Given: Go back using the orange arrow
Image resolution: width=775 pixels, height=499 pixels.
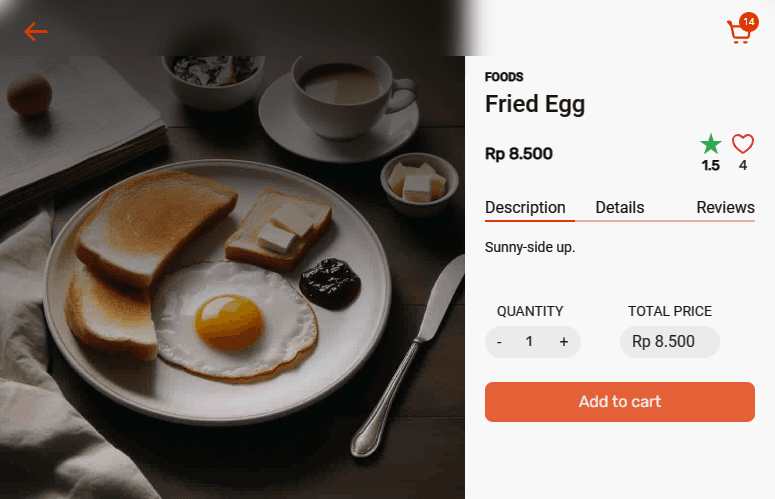Looking at the screenshot, I should 36,31.
